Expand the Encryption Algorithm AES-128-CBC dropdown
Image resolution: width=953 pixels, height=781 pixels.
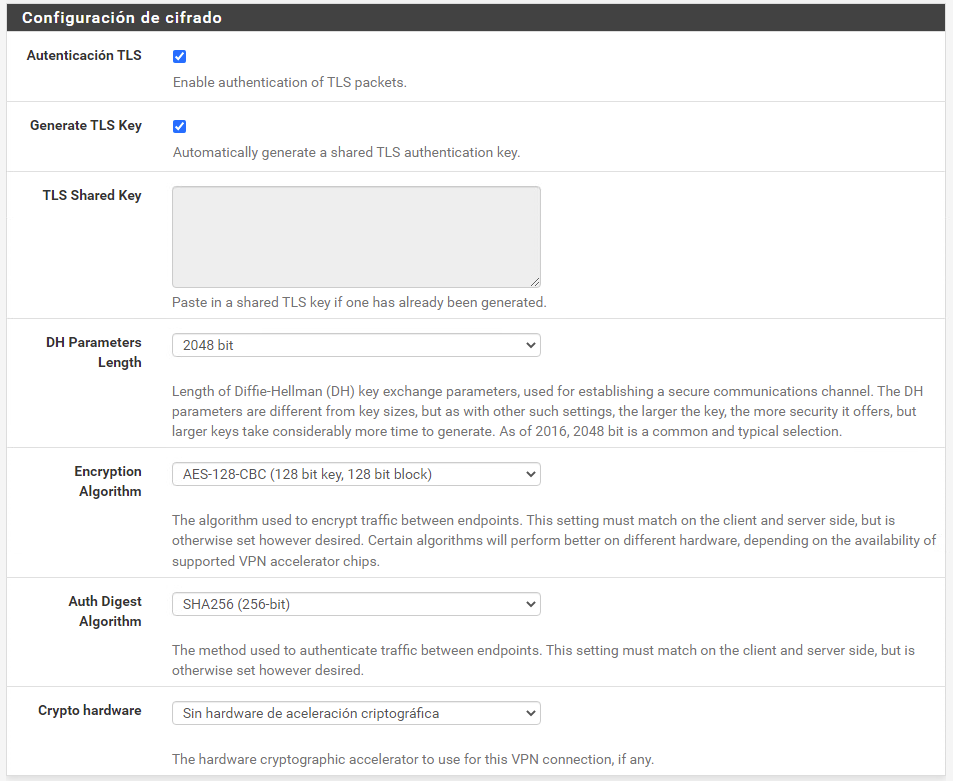coord(356,474)
